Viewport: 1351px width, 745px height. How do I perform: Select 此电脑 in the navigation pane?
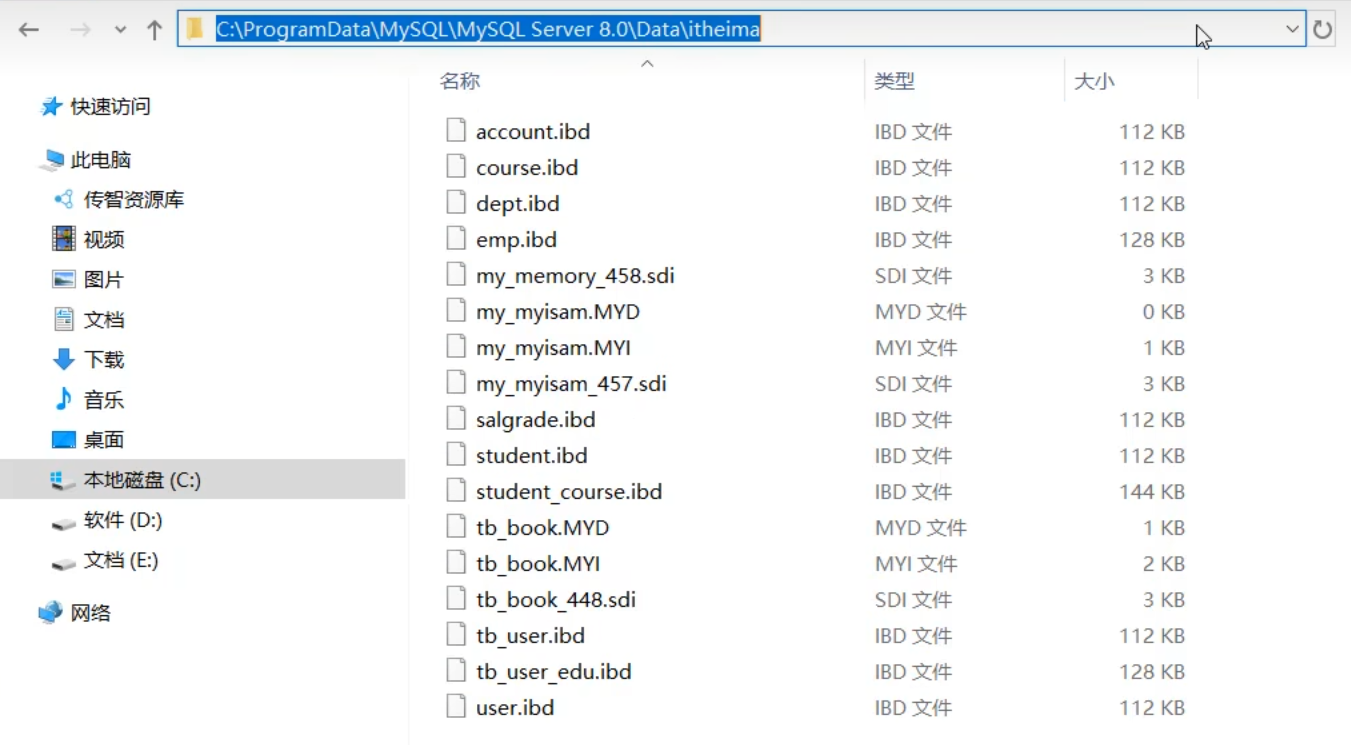tap(86, 160)
